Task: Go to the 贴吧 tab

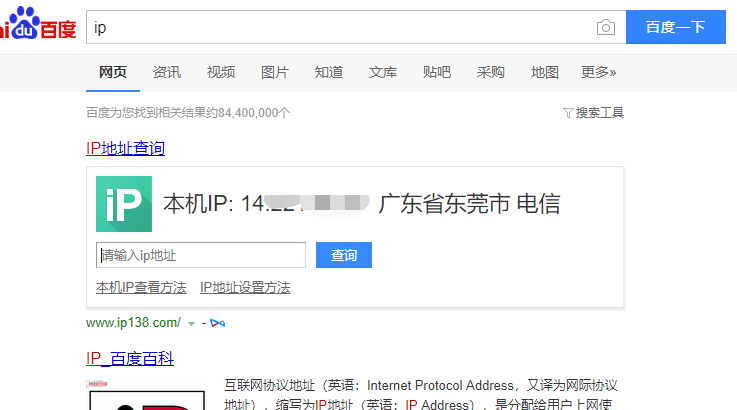Action: (437, 72)
